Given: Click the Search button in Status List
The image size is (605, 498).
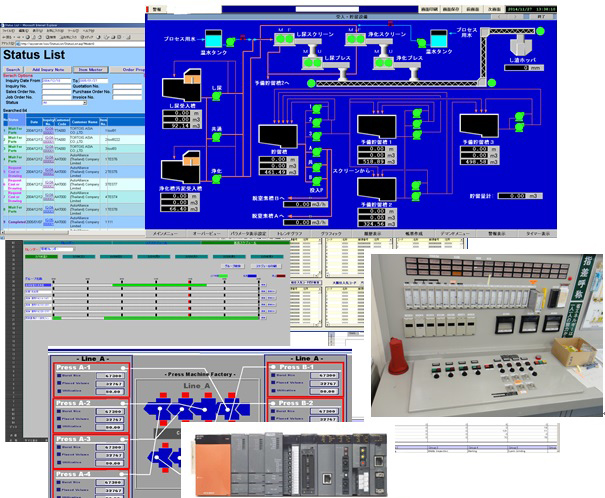Looking at the screenshot, I should pyautogui.click(x=13, y=70).
